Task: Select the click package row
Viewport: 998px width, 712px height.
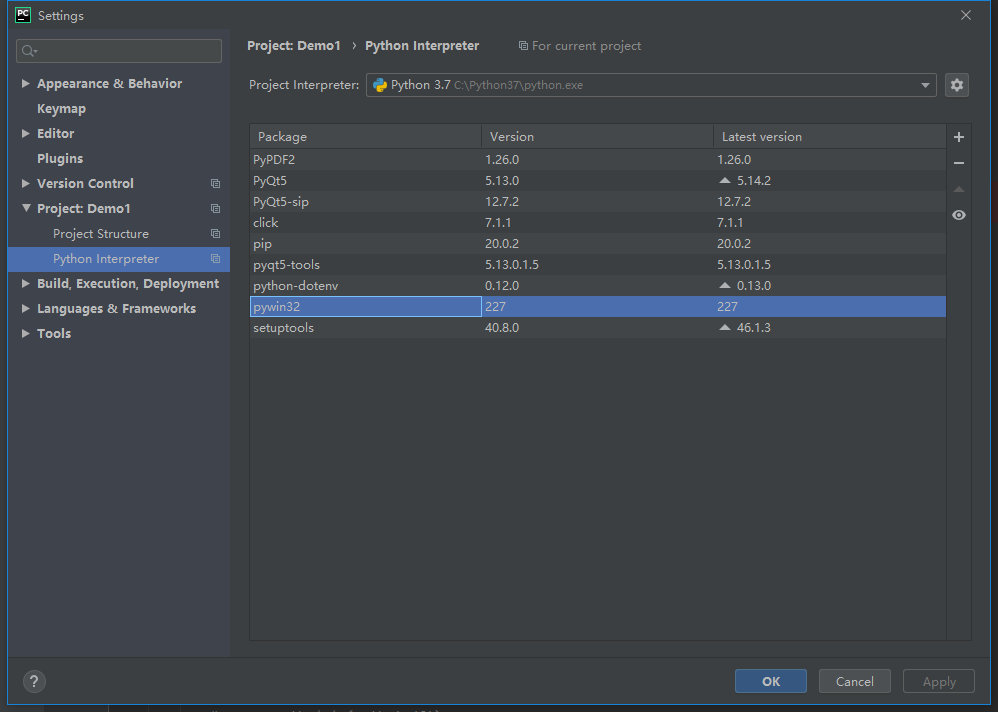Action: 598,223
